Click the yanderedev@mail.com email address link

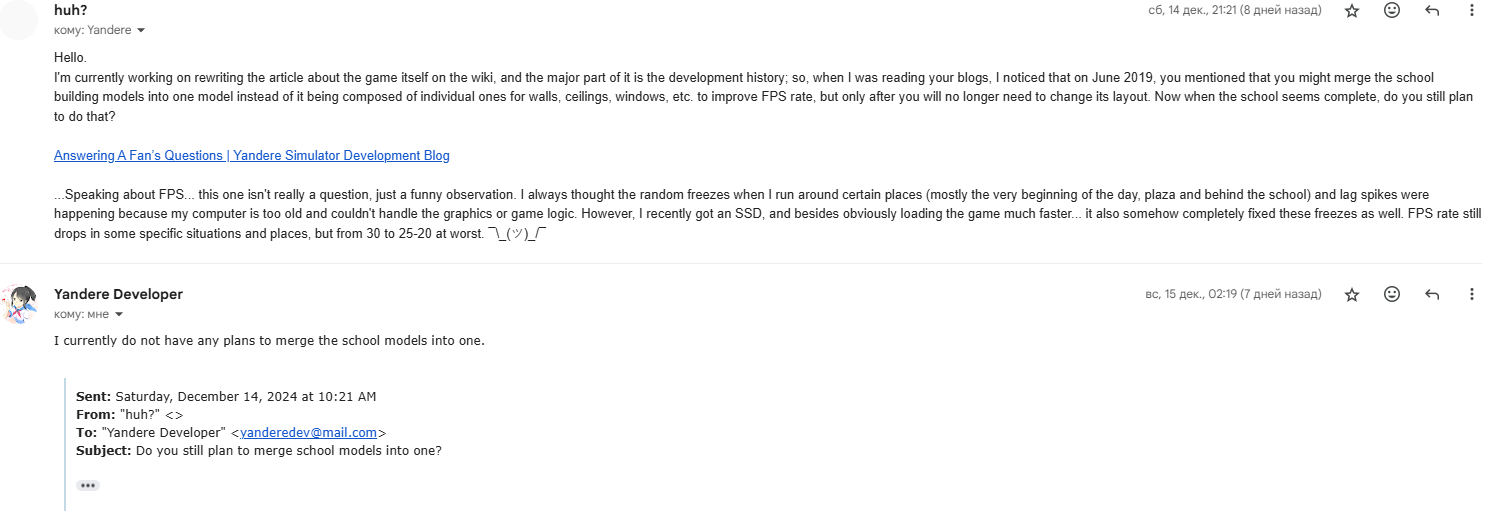(x=308, y=433)
